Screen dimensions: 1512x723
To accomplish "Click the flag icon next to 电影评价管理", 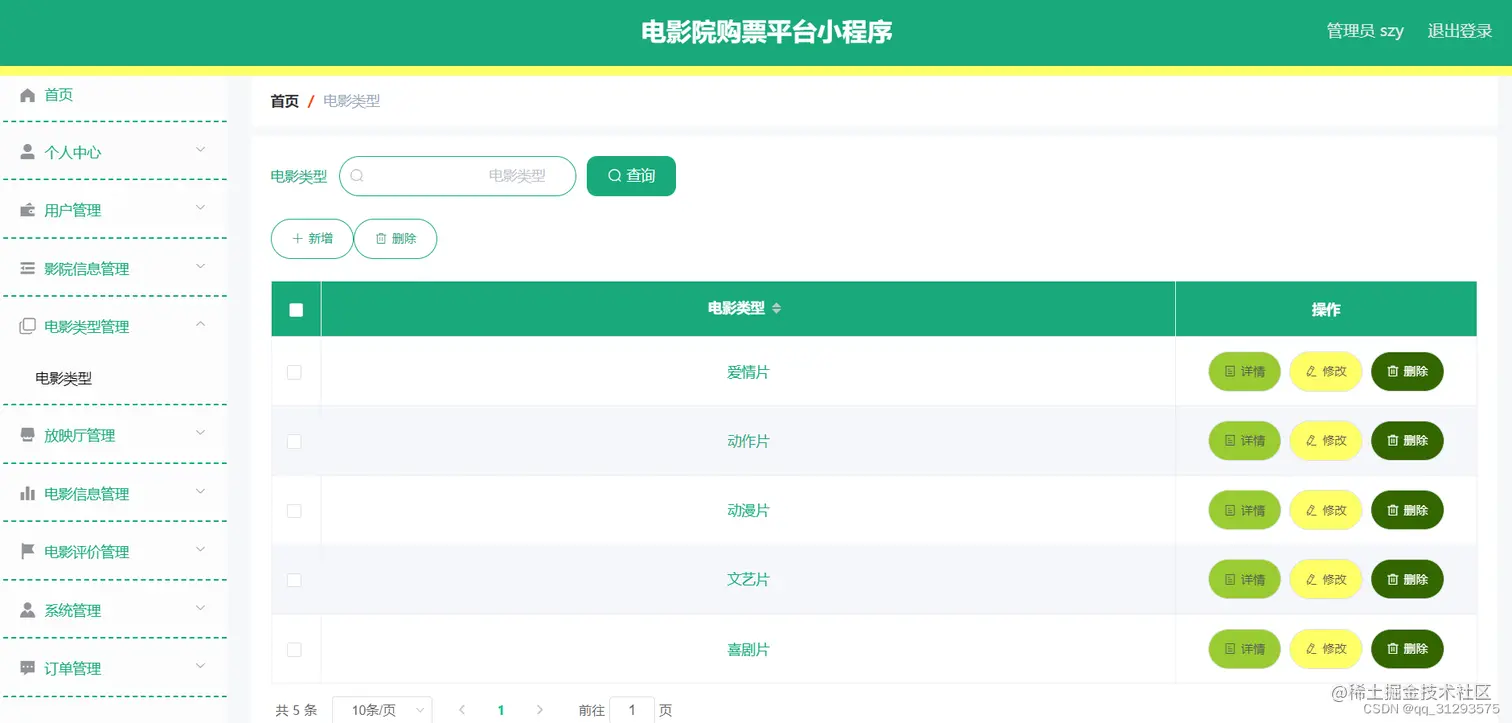I will (28, 552).
